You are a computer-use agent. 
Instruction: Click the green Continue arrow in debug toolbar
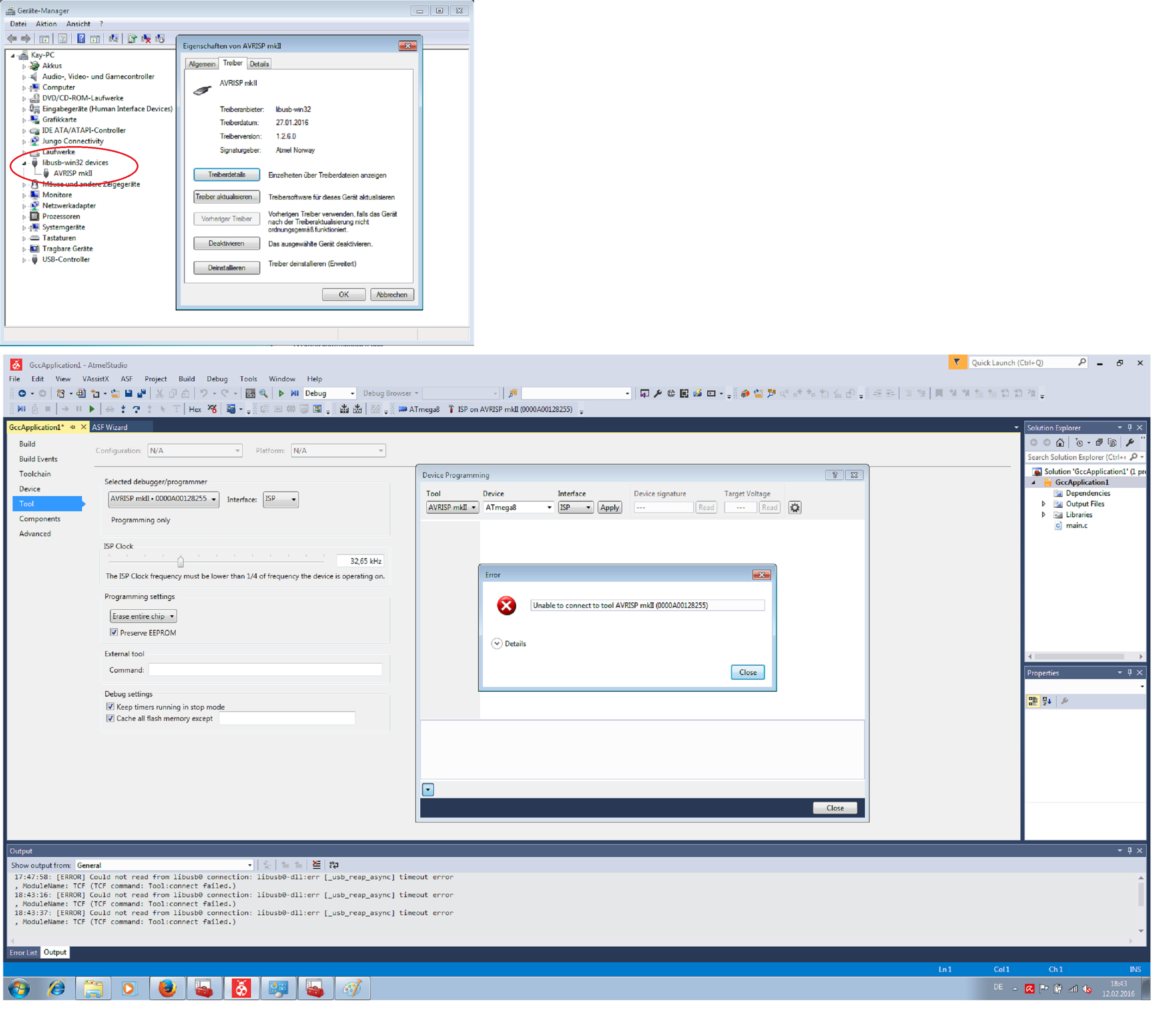92,410
